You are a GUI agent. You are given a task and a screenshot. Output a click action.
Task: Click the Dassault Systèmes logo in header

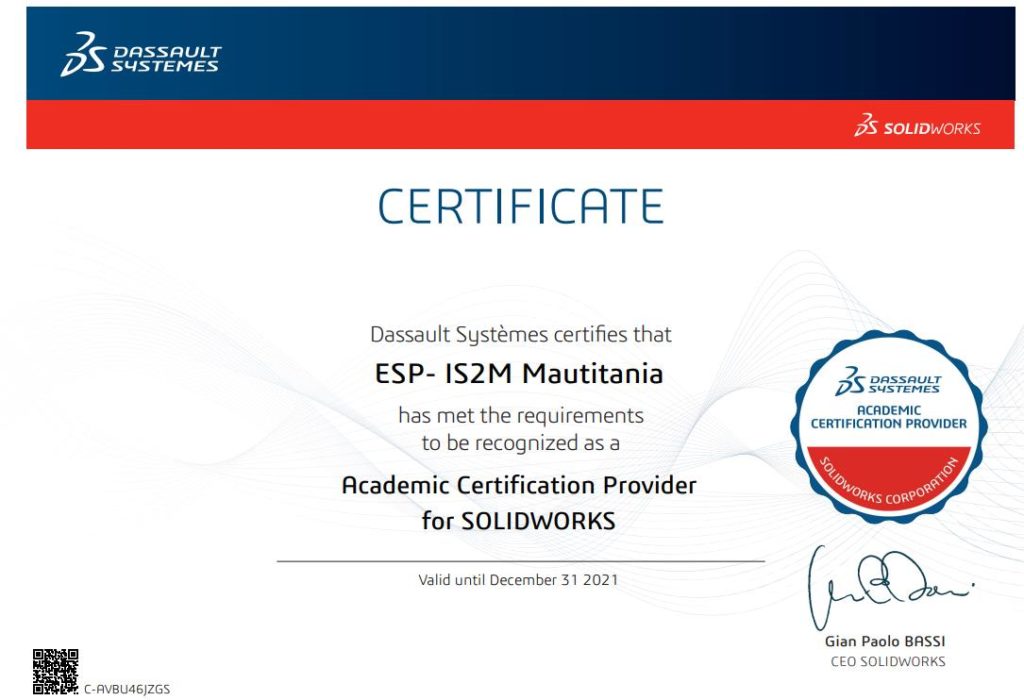tap(141, 54)
